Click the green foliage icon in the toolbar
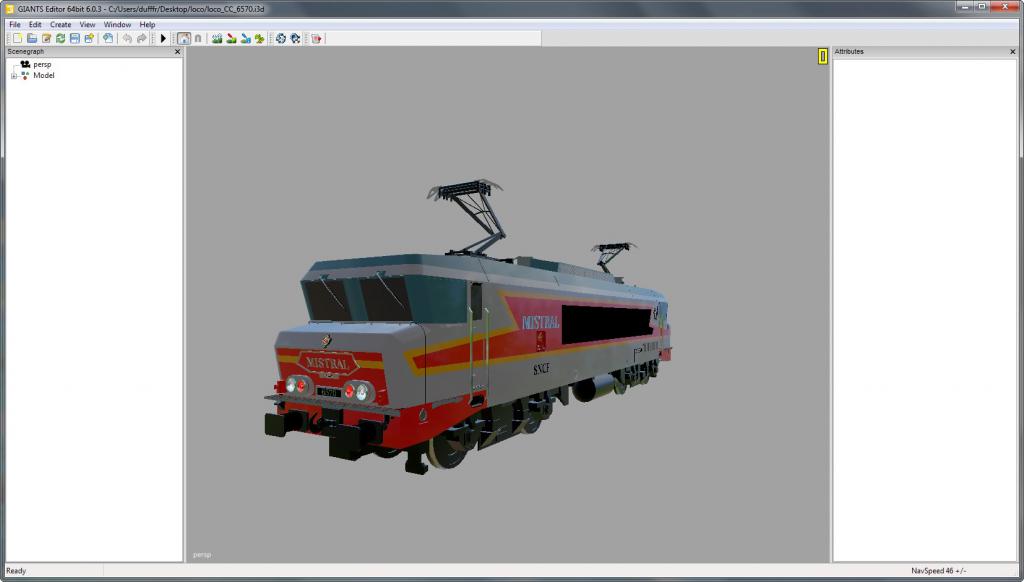This screenshot has width=1024, height=582. (x=260, y=39)
